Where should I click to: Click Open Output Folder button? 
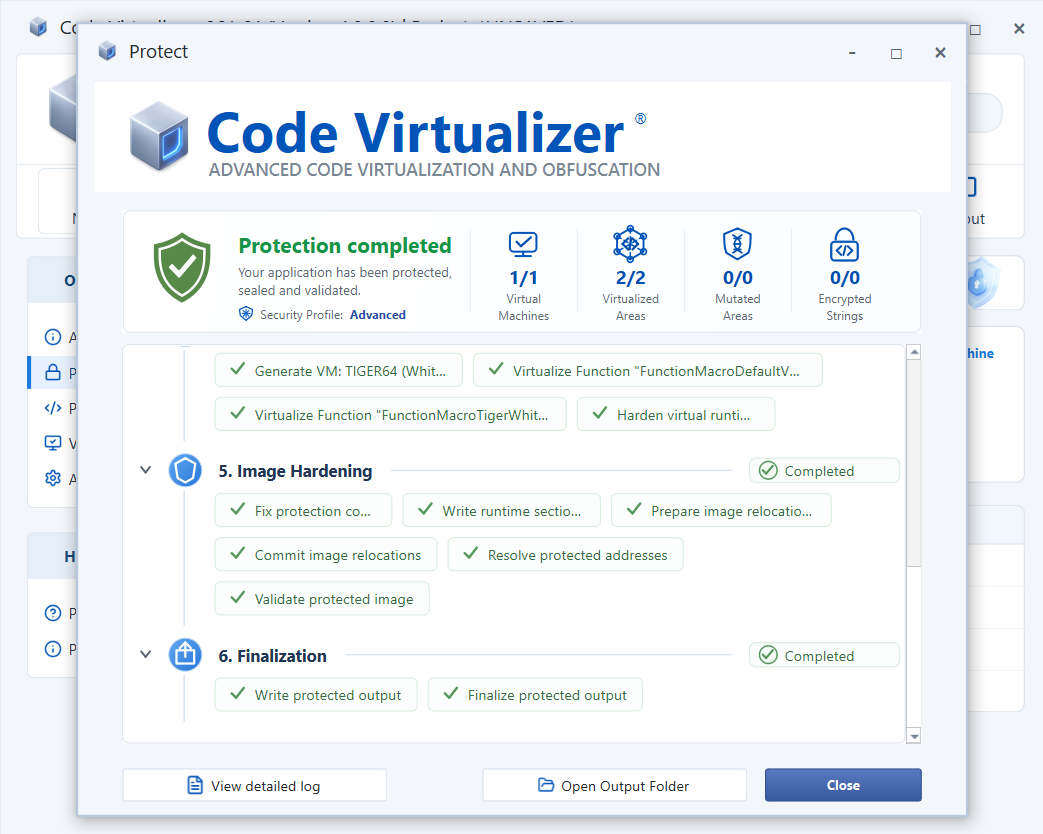614,785
